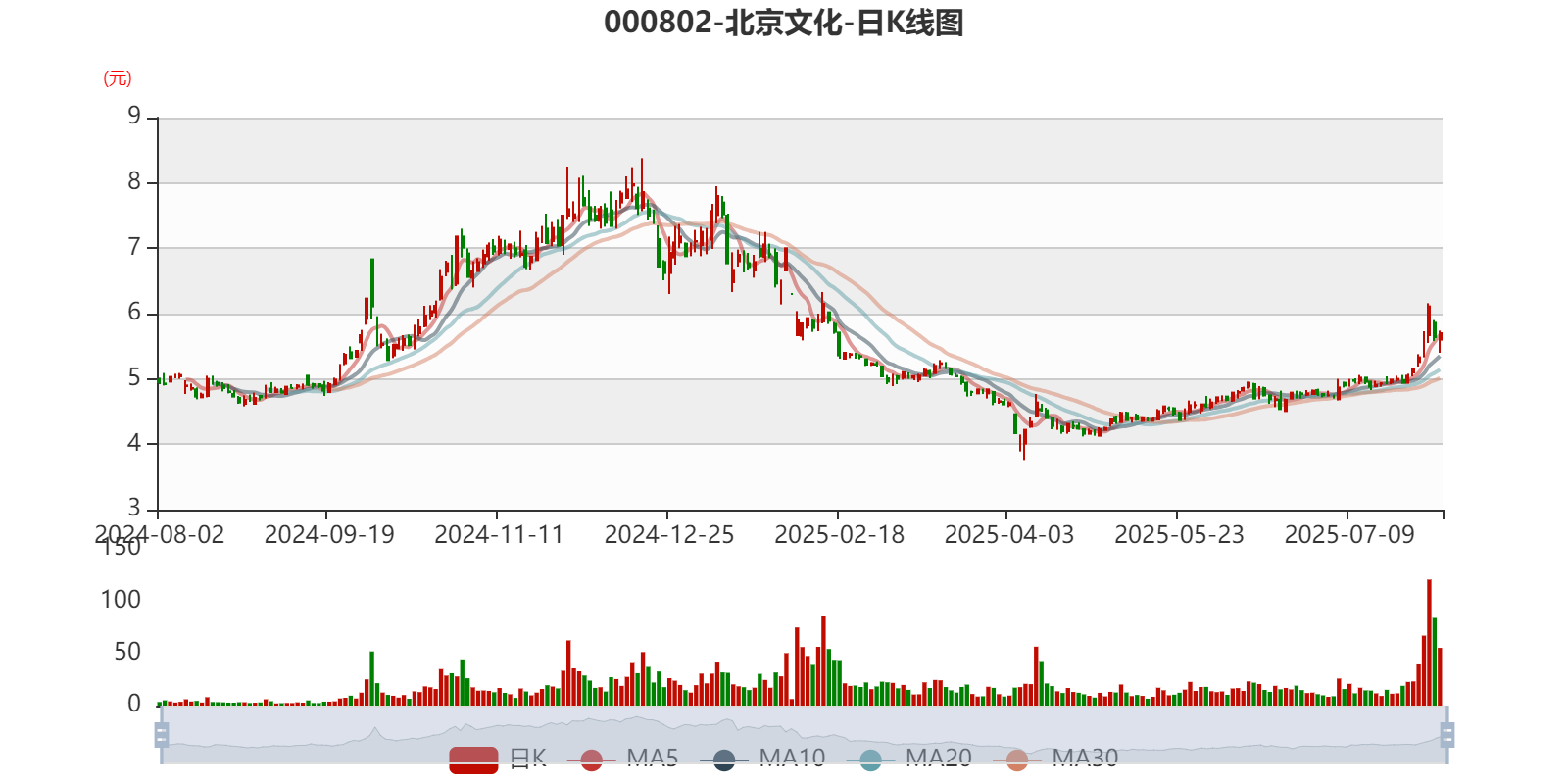Click the 2025-05-23 x-axis date label
Screen dimensions: 1568x784
[x=1179, y=535]
